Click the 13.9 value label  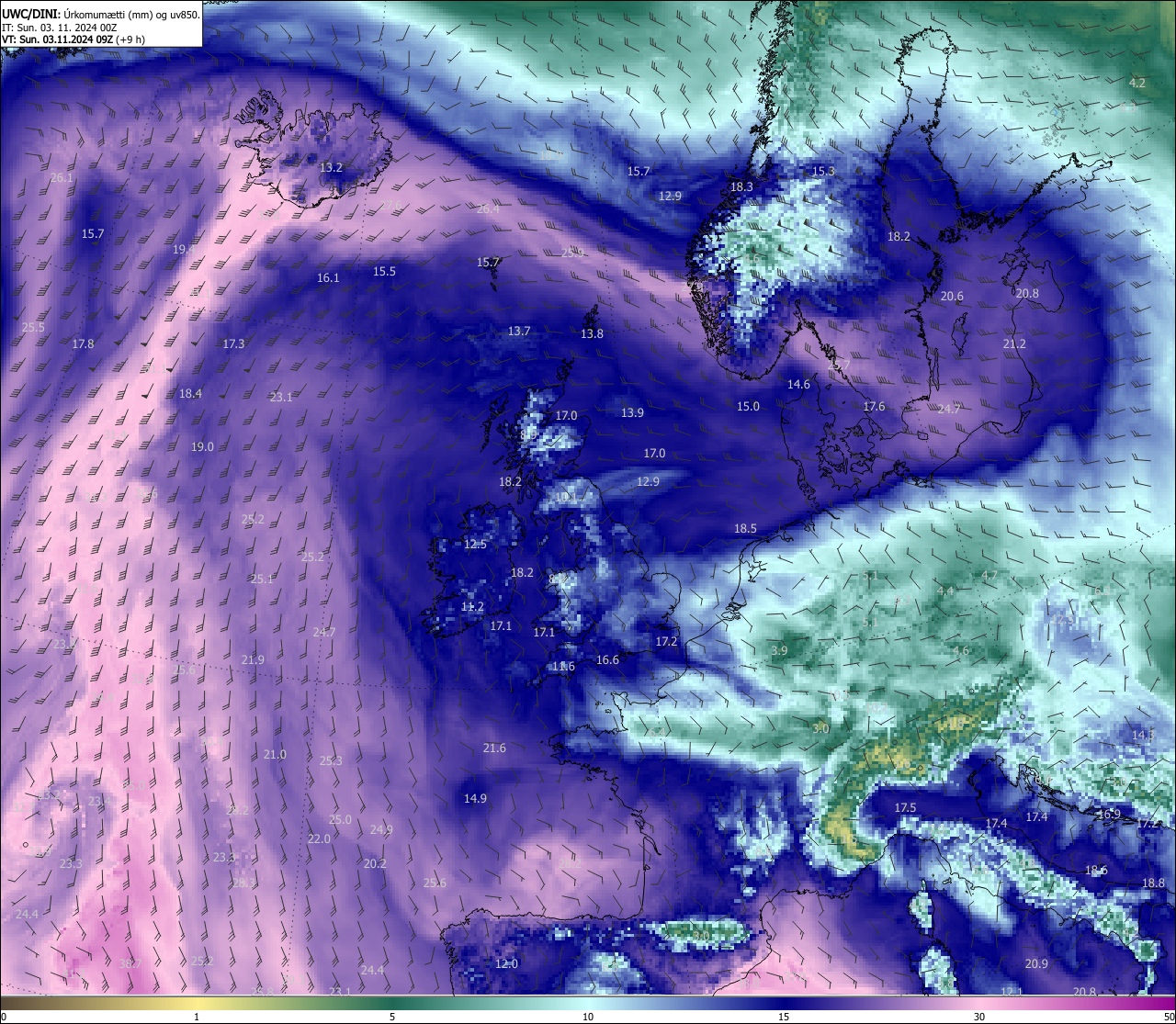(632, 412)
